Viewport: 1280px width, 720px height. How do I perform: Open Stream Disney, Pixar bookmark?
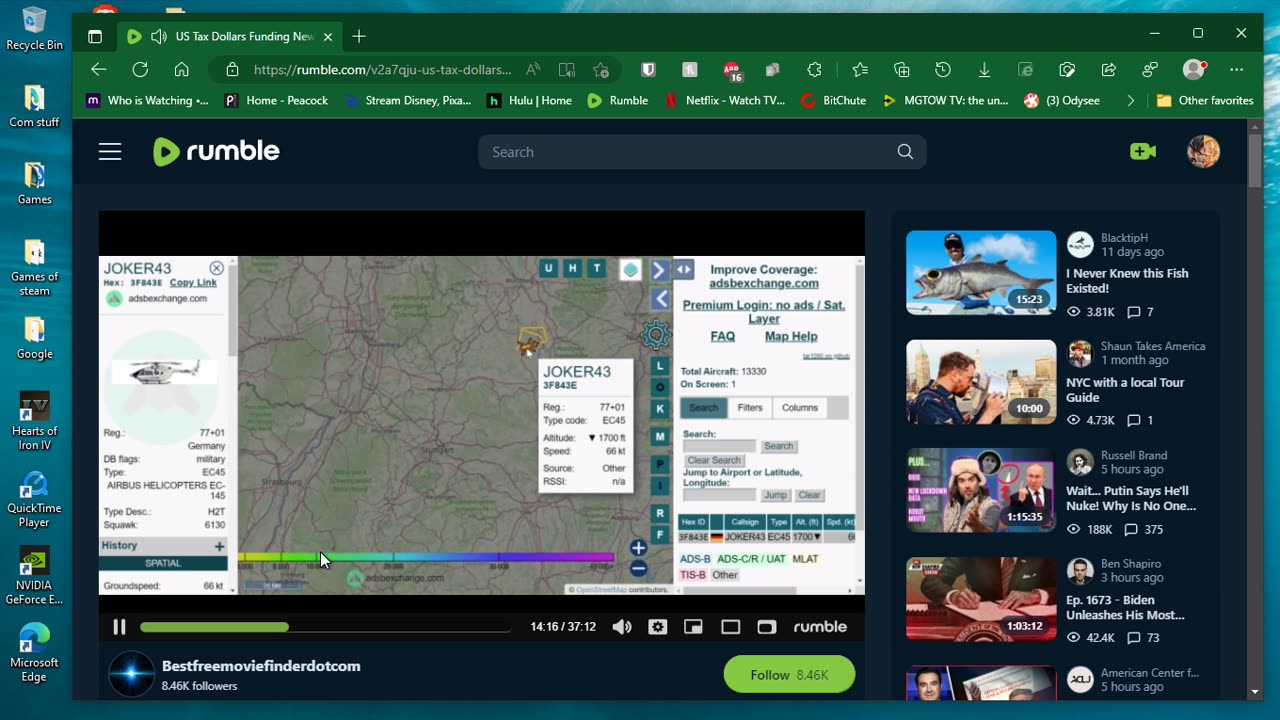(x=408, y=100)
